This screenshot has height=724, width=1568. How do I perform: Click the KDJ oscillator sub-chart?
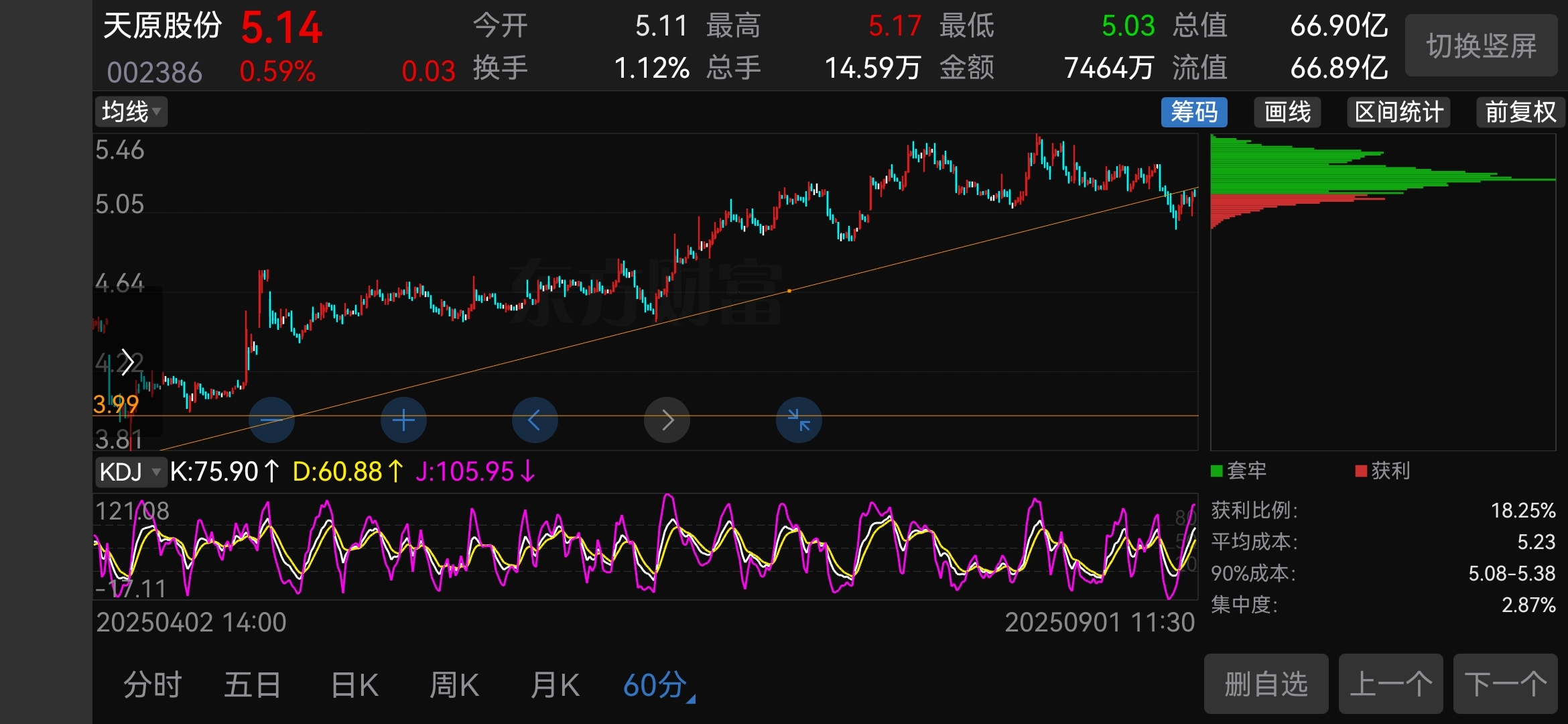pos(645,546)
